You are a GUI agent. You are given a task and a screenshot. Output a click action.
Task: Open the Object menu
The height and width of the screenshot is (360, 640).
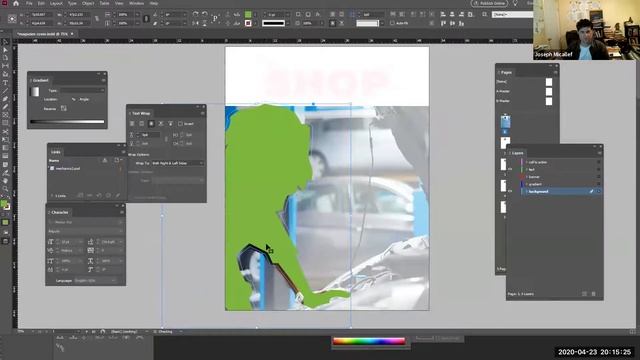point(88,3)
